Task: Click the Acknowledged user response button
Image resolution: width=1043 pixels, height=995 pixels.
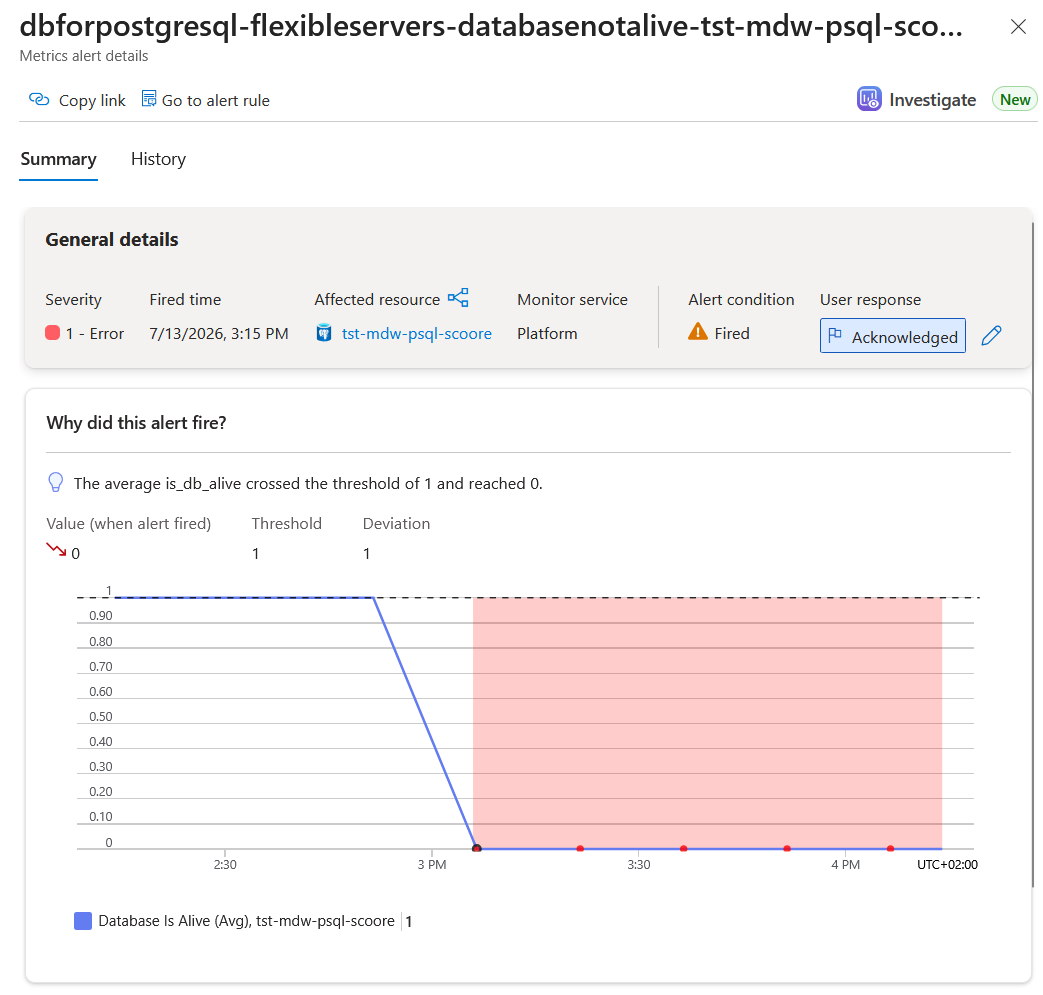Action: pyautogui.click(x=893, y=336)
